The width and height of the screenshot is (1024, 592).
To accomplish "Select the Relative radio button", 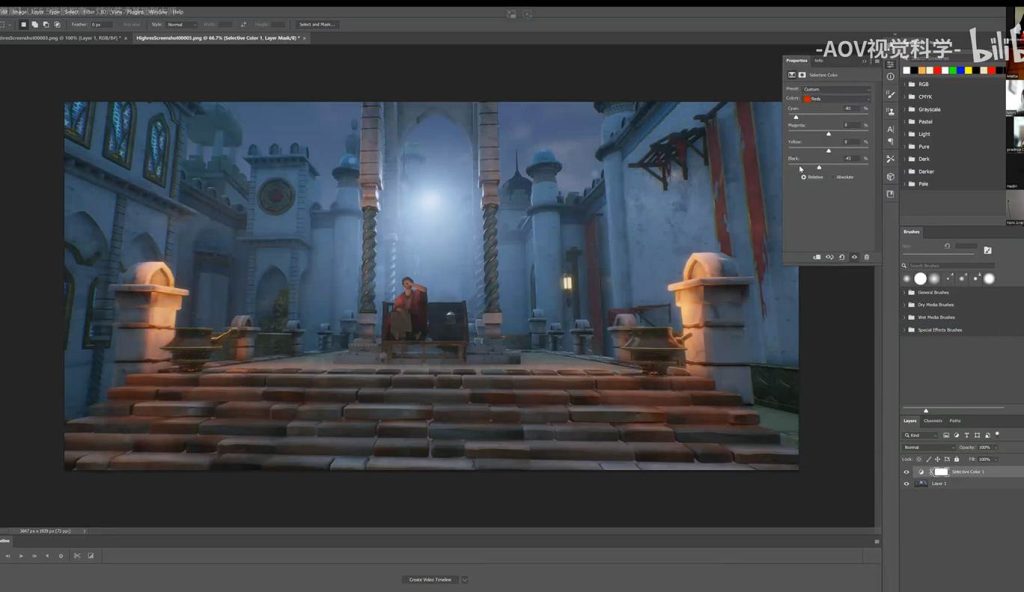I will pos(803,177).
